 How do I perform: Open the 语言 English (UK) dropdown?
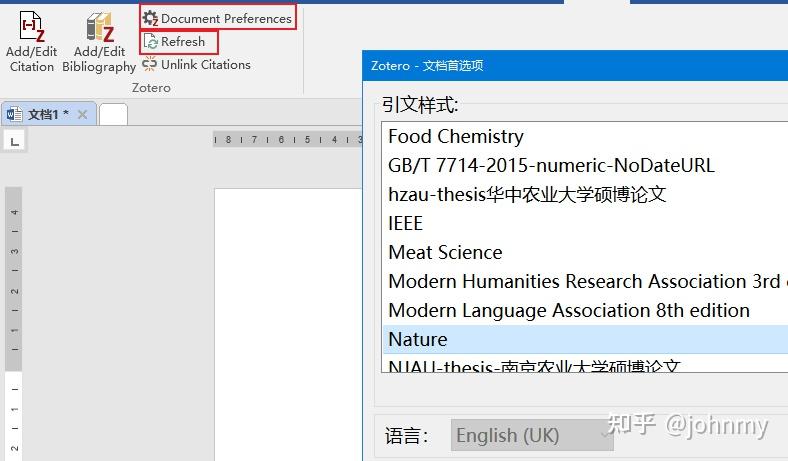pyautogui.click(x=532, y=435)
